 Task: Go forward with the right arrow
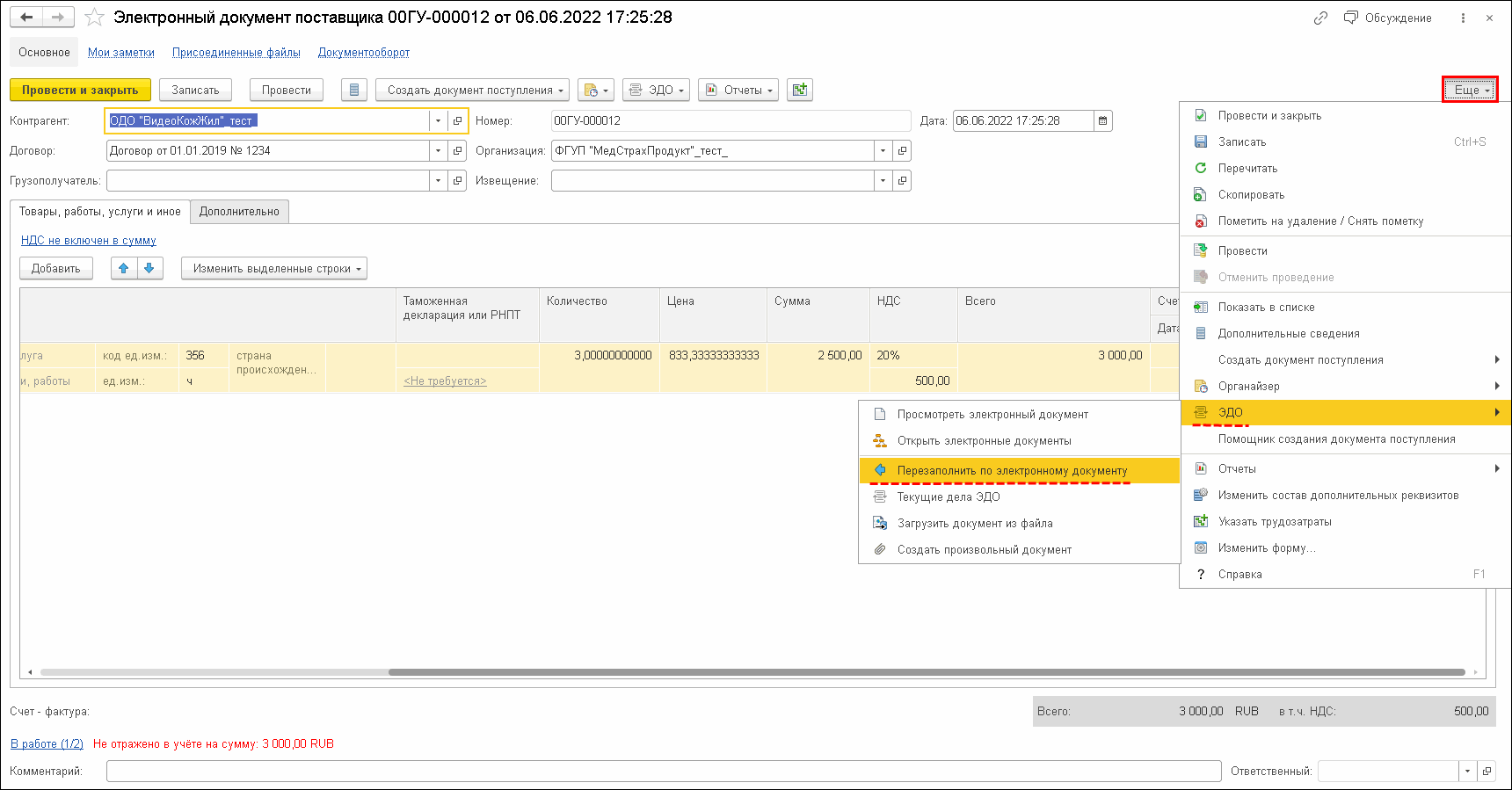[58, 17]
